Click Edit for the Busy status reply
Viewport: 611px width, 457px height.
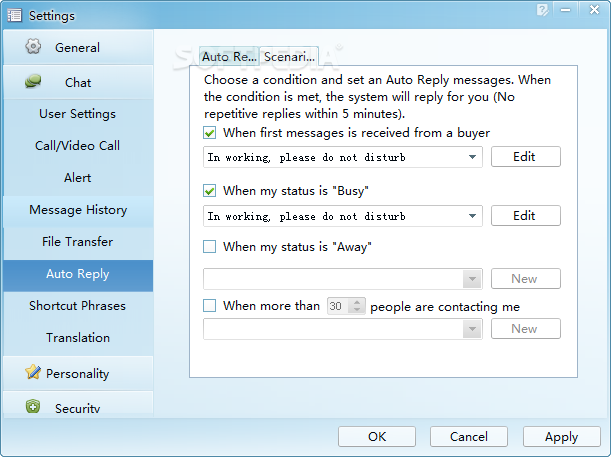coord(524,216)
